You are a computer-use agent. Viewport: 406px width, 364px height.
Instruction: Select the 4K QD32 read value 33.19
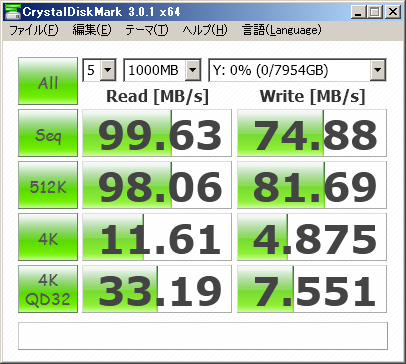157,289
